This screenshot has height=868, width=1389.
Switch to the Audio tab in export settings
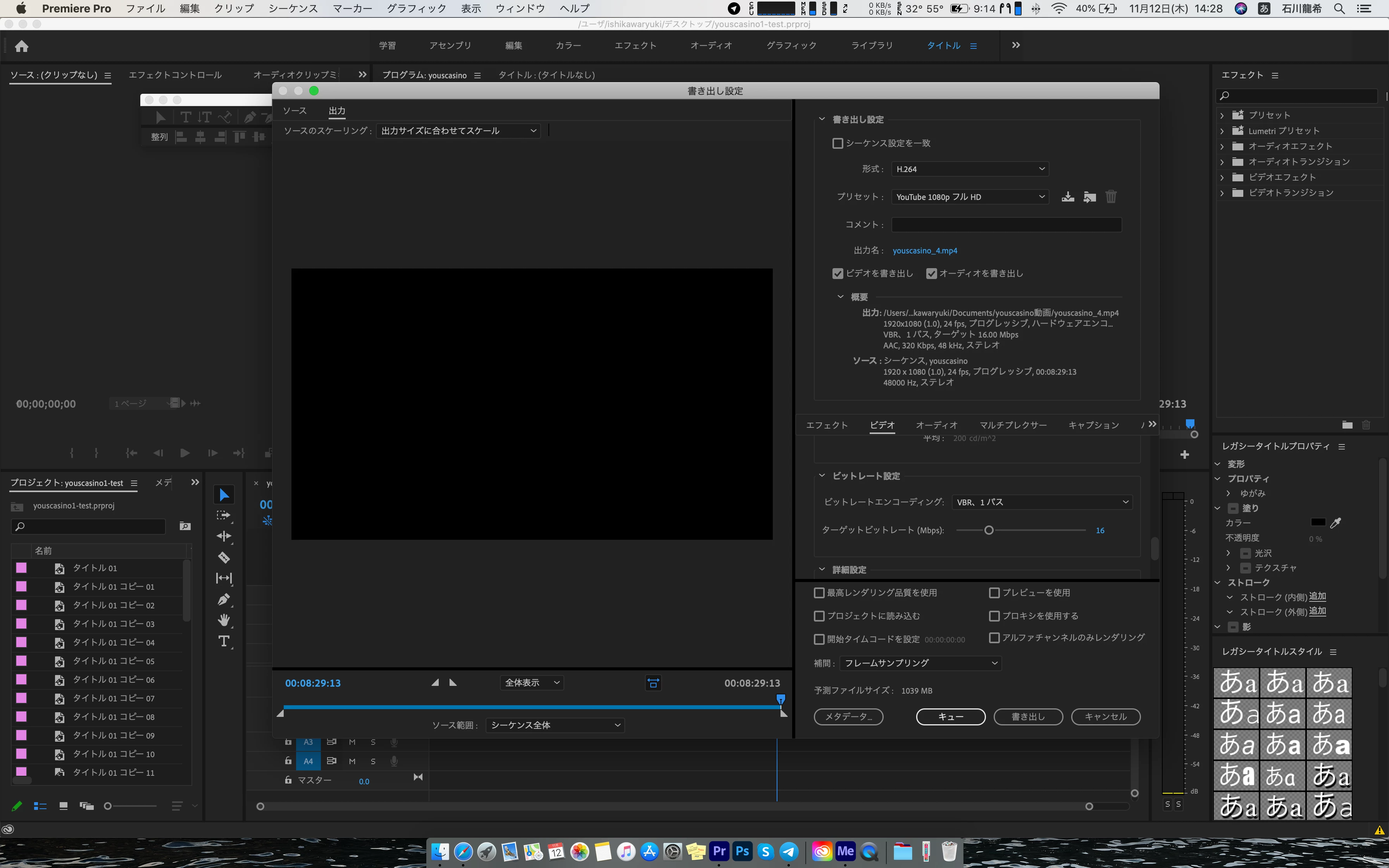tap(936, 425)
